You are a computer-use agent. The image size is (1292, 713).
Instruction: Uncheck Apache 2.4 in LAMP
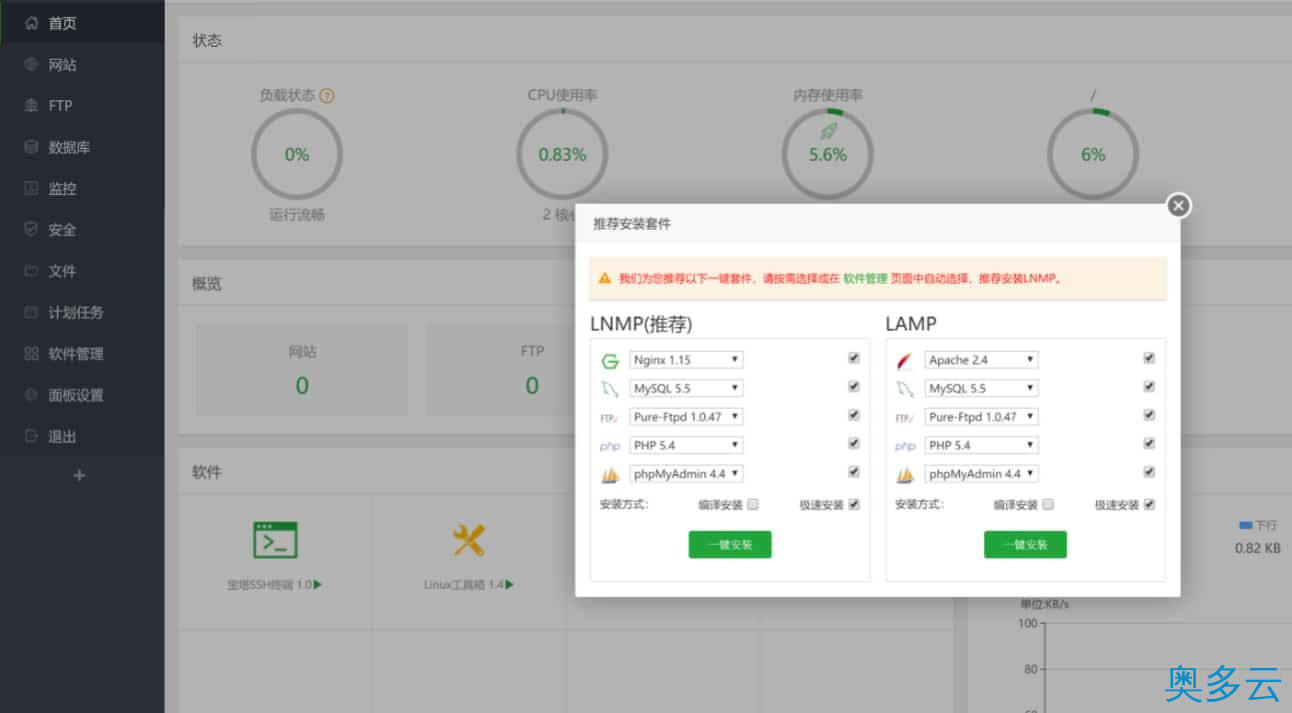pos(1149,357)
